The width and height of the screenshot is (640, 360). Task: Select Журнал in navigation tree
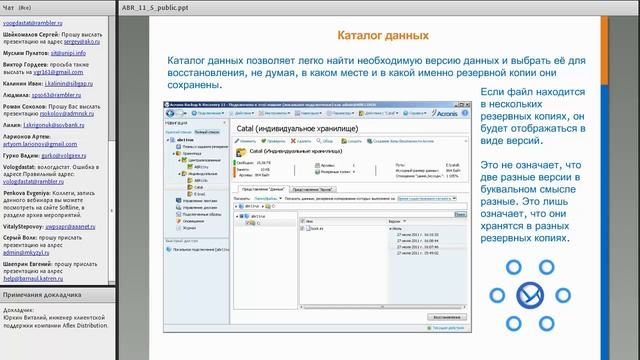pyautogui.click(x=186, y=228)
